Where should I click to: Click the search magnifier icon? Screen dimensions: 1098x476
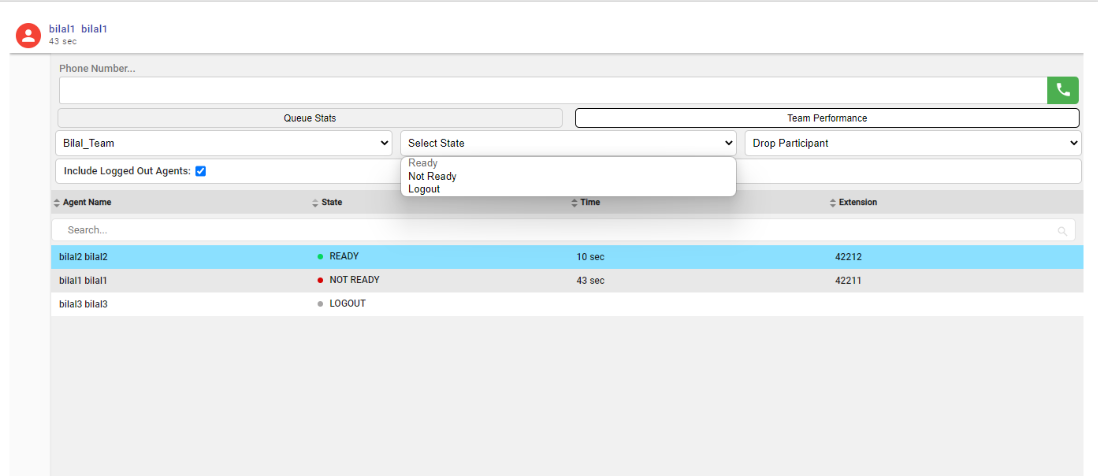1062,231
